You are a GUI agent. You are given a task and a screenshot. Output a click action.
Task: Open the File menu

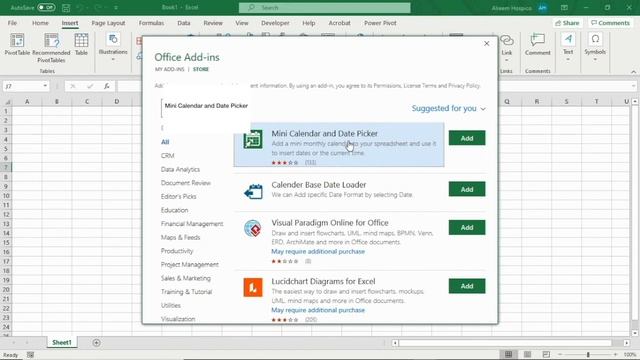pos(12,23)
